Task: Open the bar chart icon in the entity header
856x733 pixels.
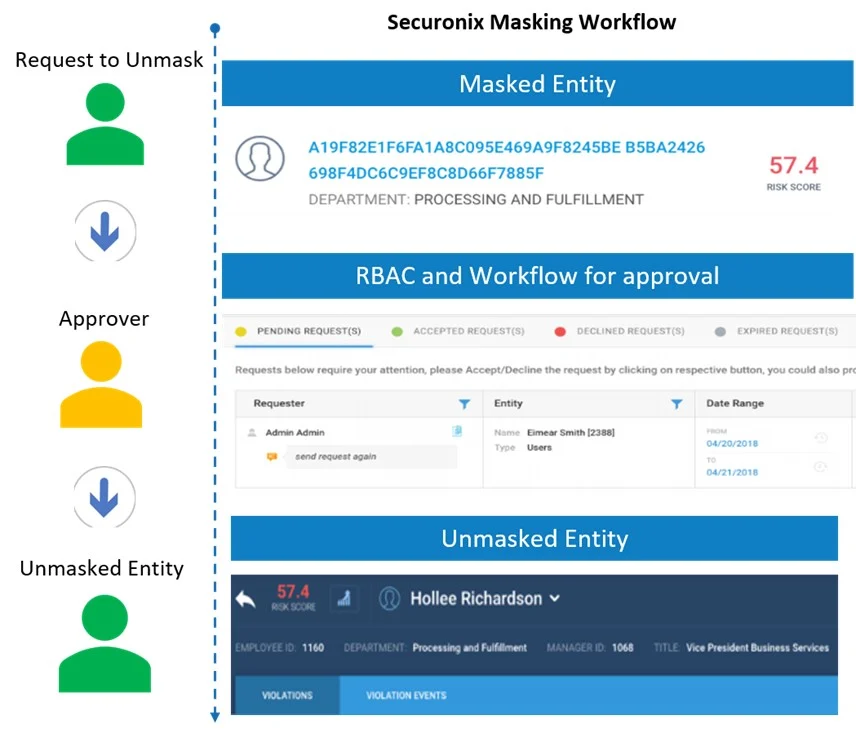Action: point(344,598)
